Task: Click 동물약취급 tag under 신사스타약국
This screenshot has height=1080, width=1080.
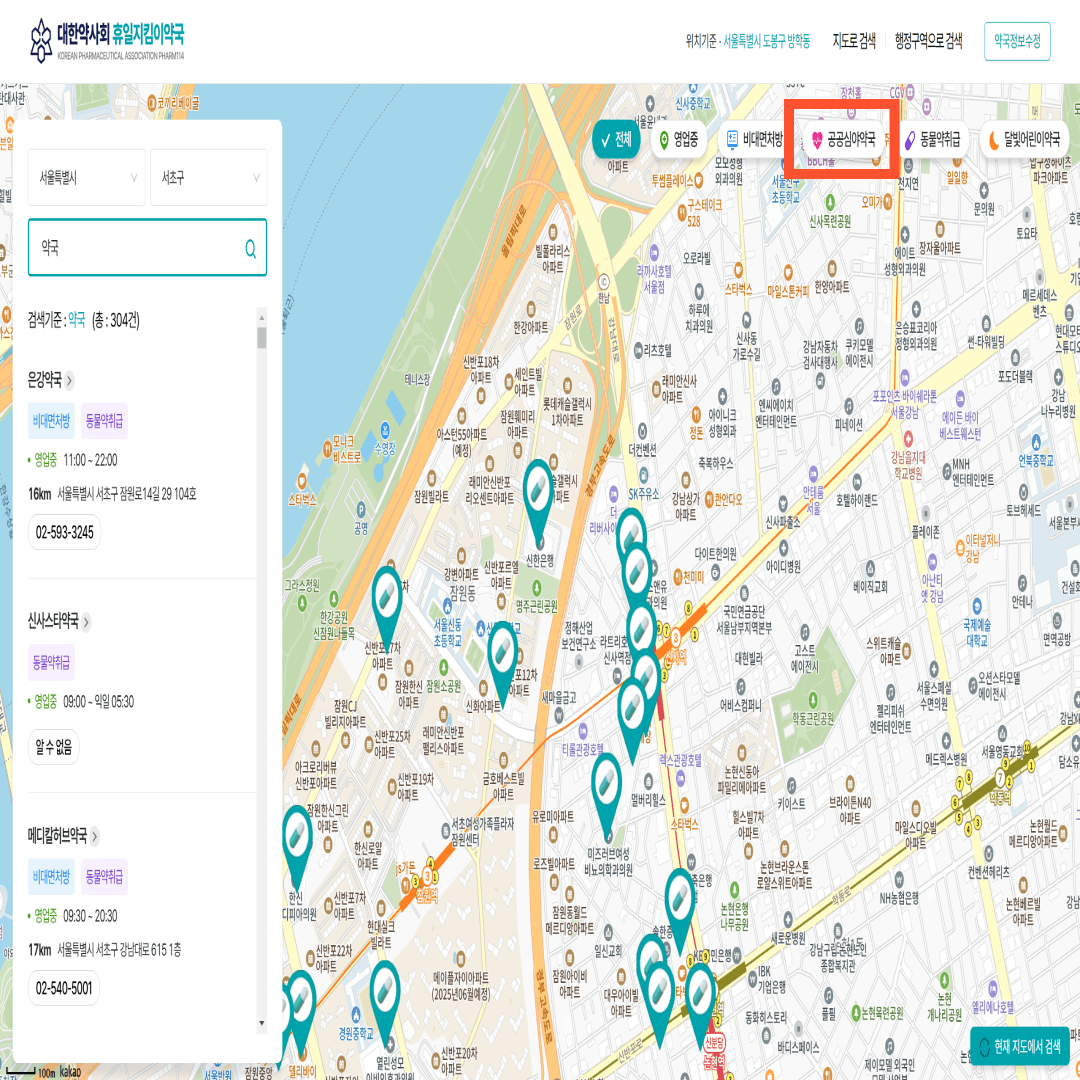Action: point(52,663)
